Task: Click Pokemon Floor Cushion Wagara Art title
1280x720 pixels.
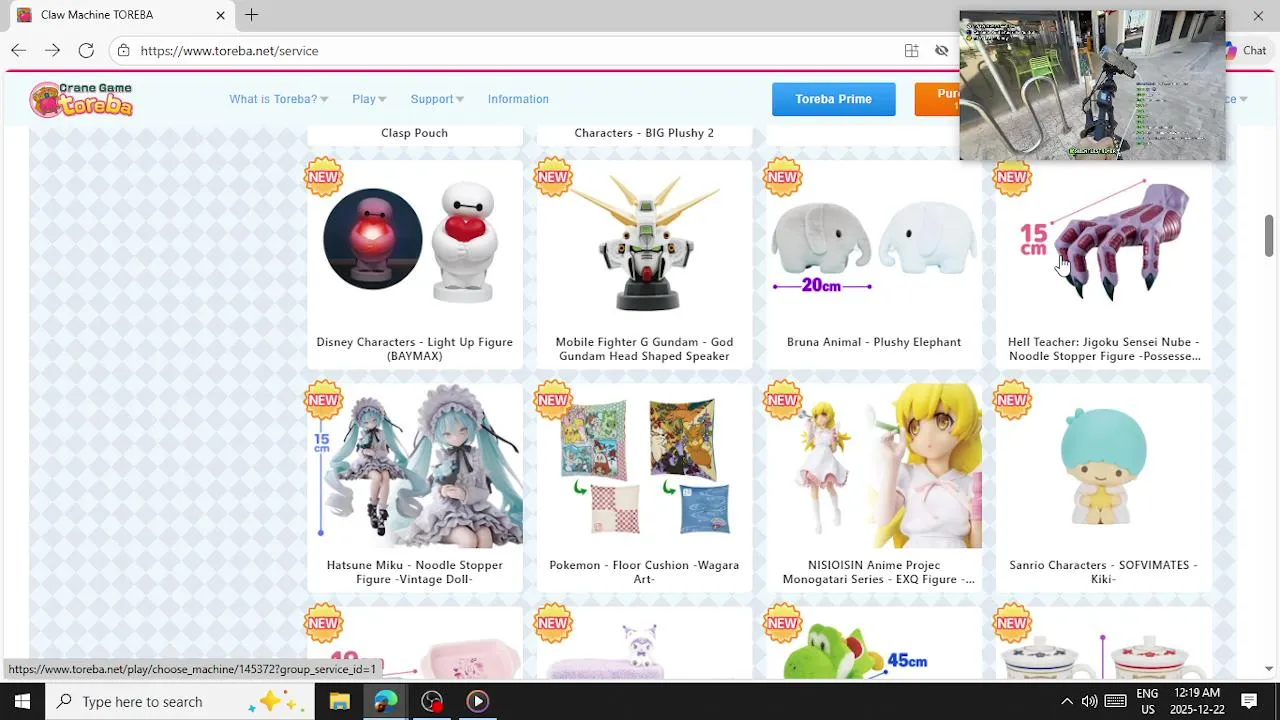Action: pyautogui.click(x=644, y=572)
